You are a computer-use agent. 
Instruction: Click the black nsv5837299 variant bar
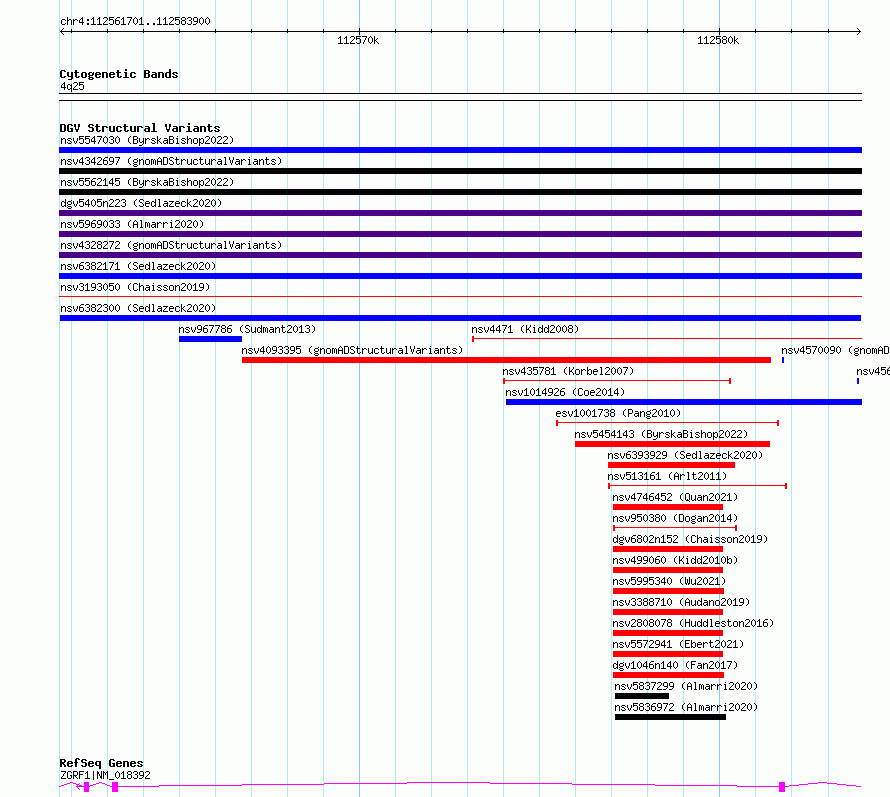coord(642,696)
